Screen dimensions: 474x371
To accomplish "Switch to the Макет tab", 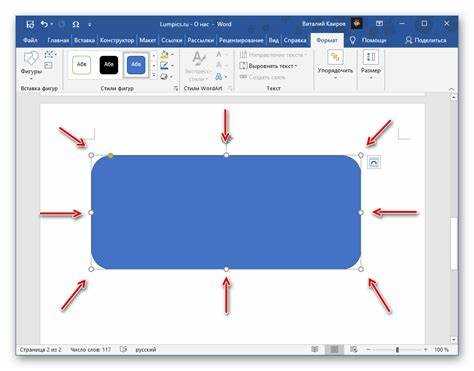I will point(148,40).
